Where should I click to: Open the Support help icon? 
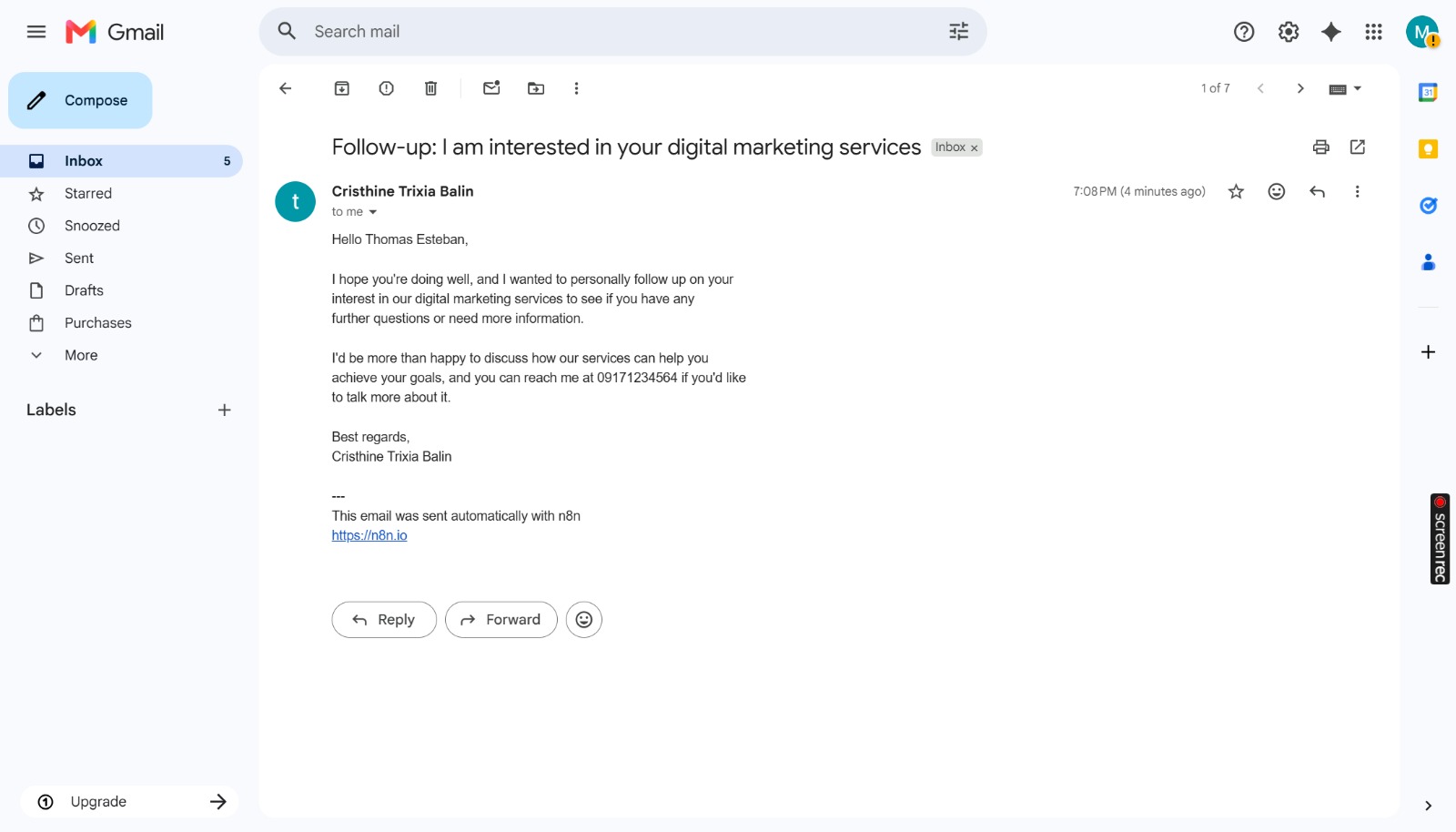[1244, 32]
